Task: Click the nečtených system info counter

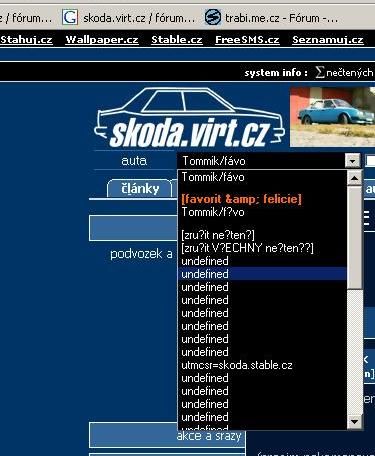Action: pos(345,72)
